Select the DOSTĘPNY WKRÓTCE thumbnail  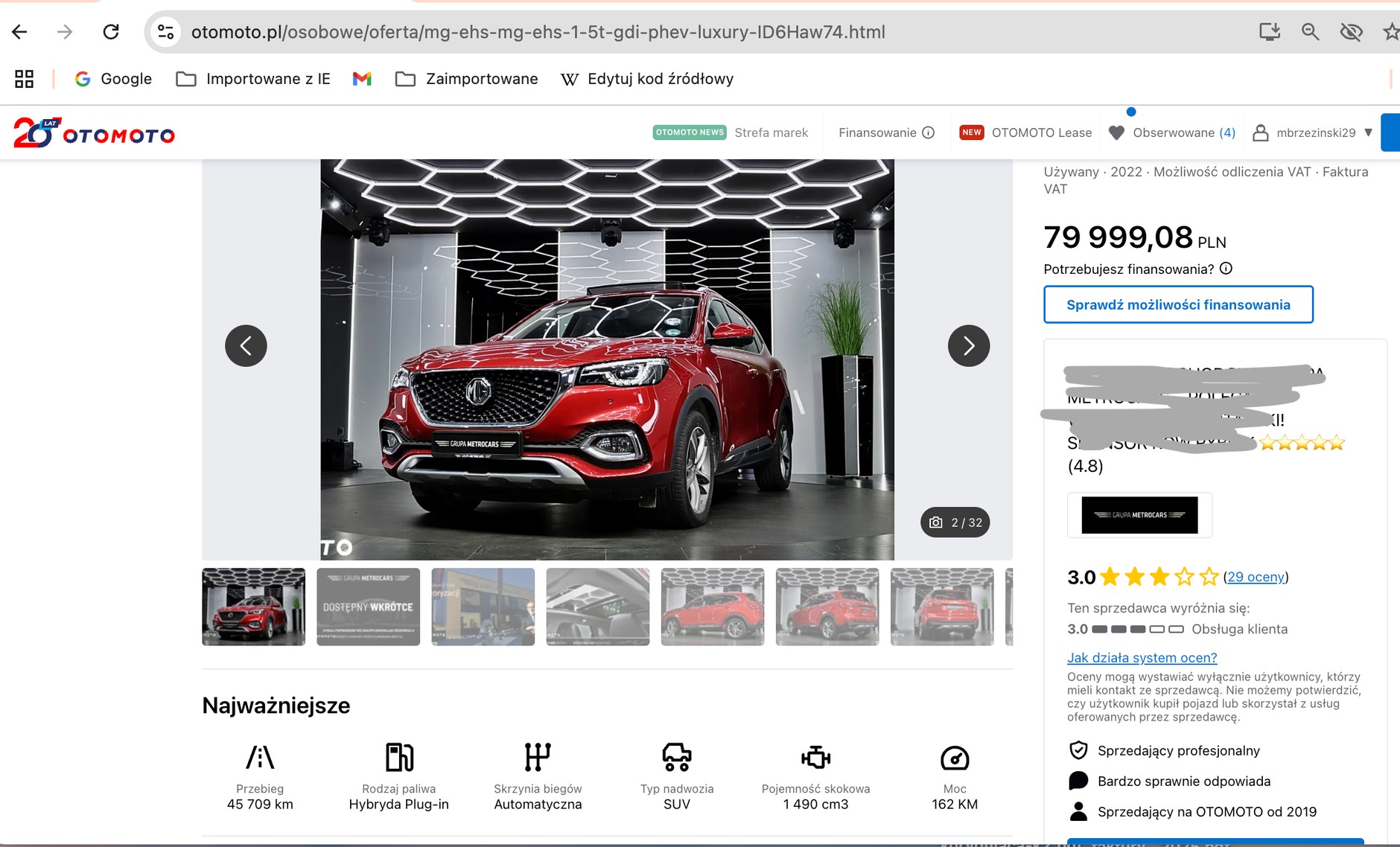coord(368,607)
